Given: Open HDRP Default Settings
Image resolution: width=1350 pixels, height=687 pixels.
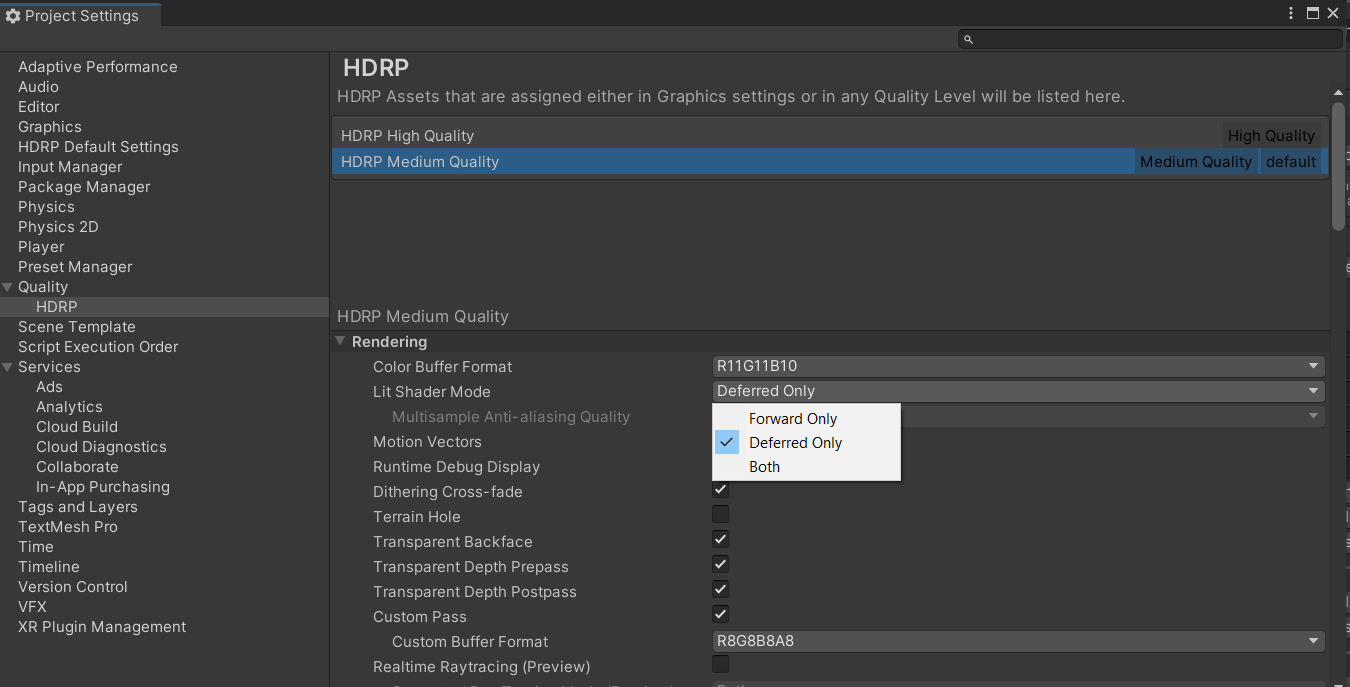Looking at the screenshot, I should [x=98, y=147].
